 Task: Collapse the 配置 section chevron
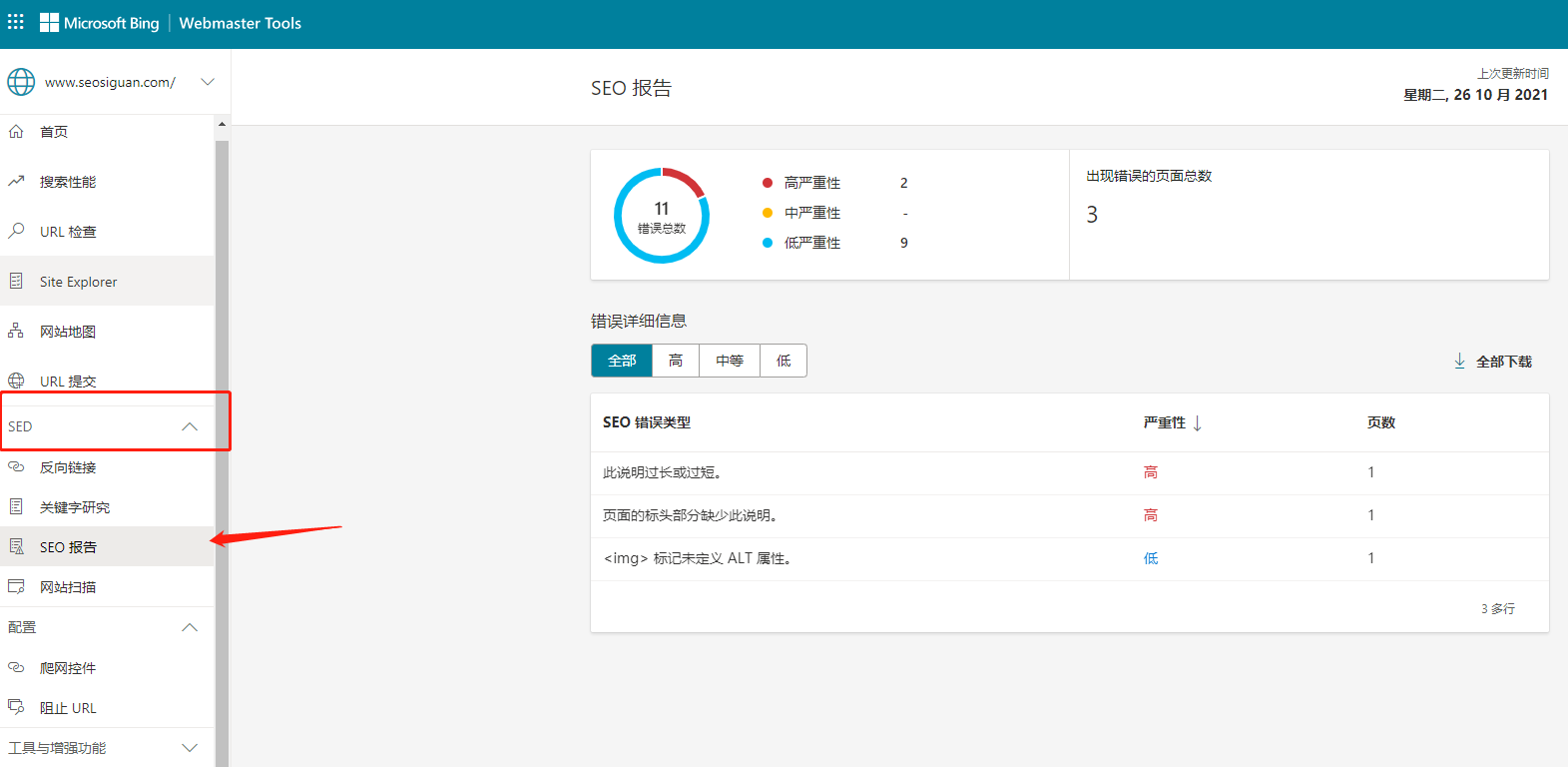(190, 627)
